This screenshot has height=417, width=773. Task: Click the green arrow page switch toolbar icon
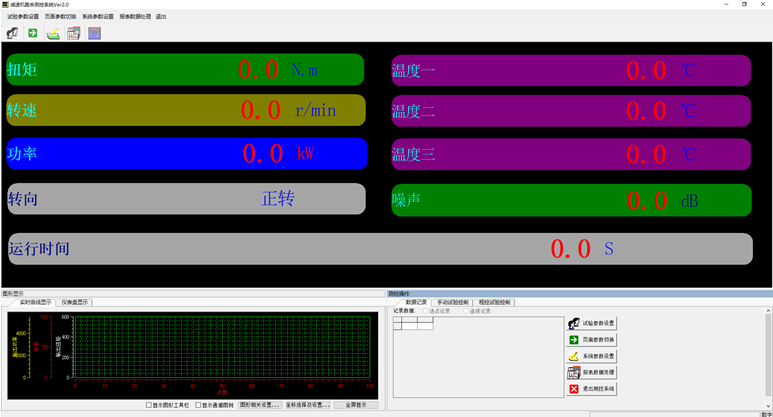32,33
